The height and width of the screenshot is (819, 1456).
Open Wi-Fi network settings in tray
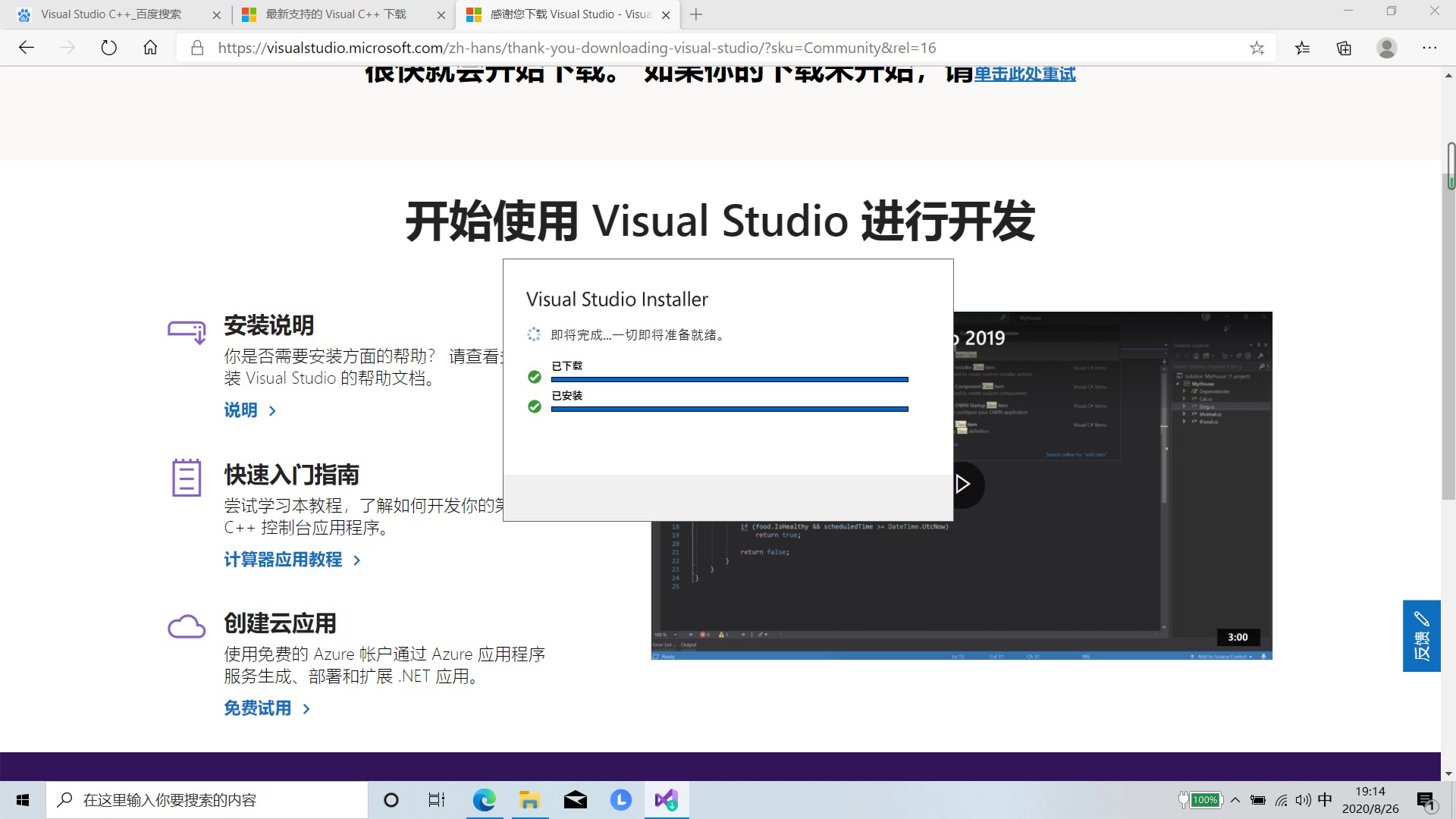click(1282, 800)
